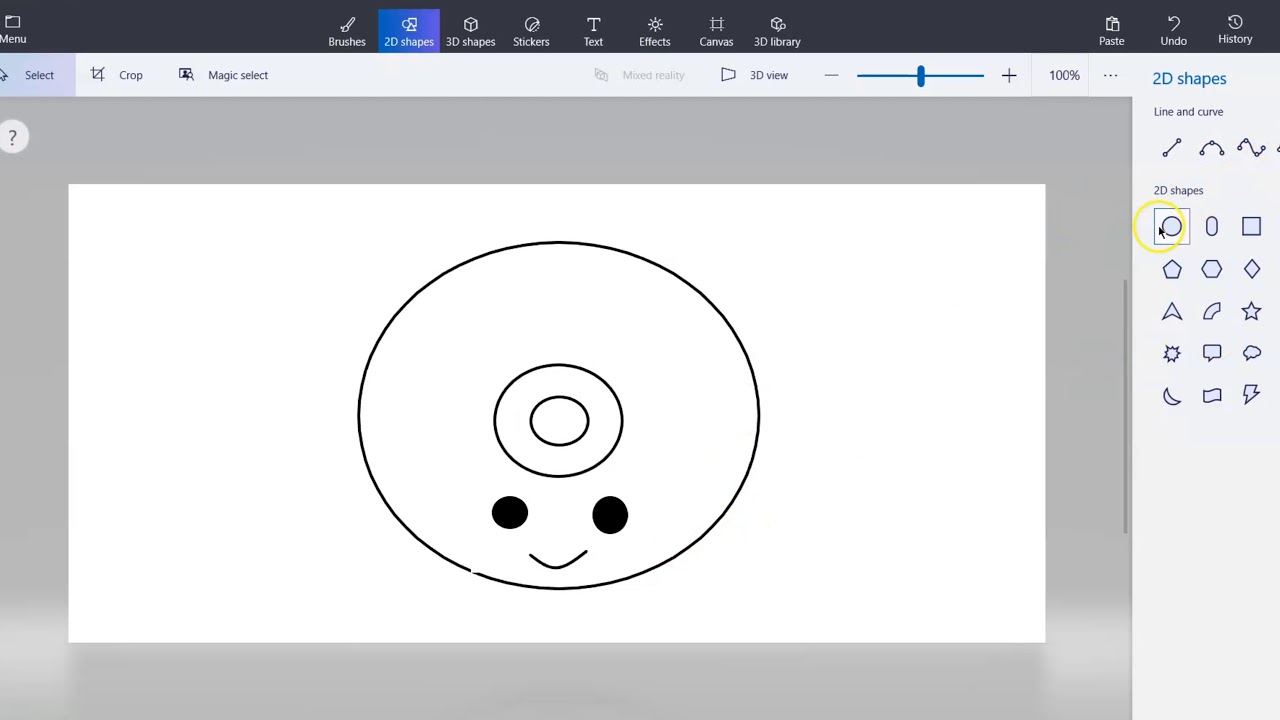
Task: Select the five-point Star shape
Action: tap(1252, 312)
